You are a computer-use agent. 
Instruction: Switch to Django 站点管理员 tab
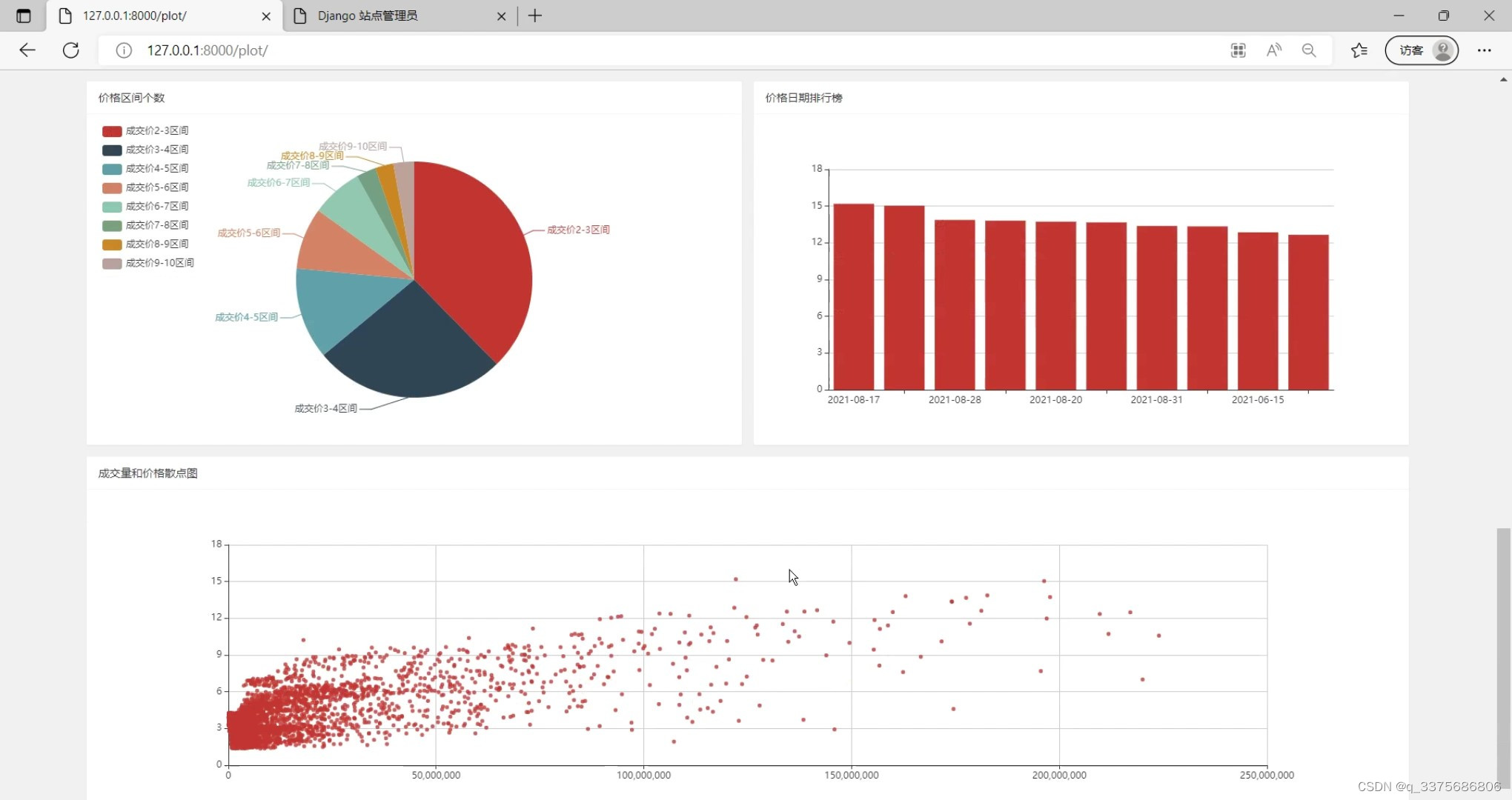pyautogui.click(x=393, y=16)
